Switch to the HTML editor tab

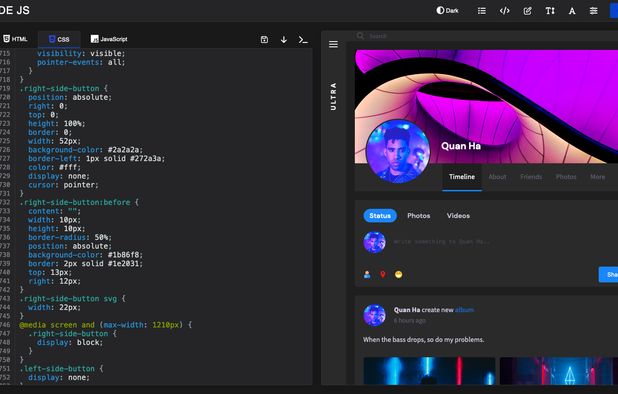(15, 39)
